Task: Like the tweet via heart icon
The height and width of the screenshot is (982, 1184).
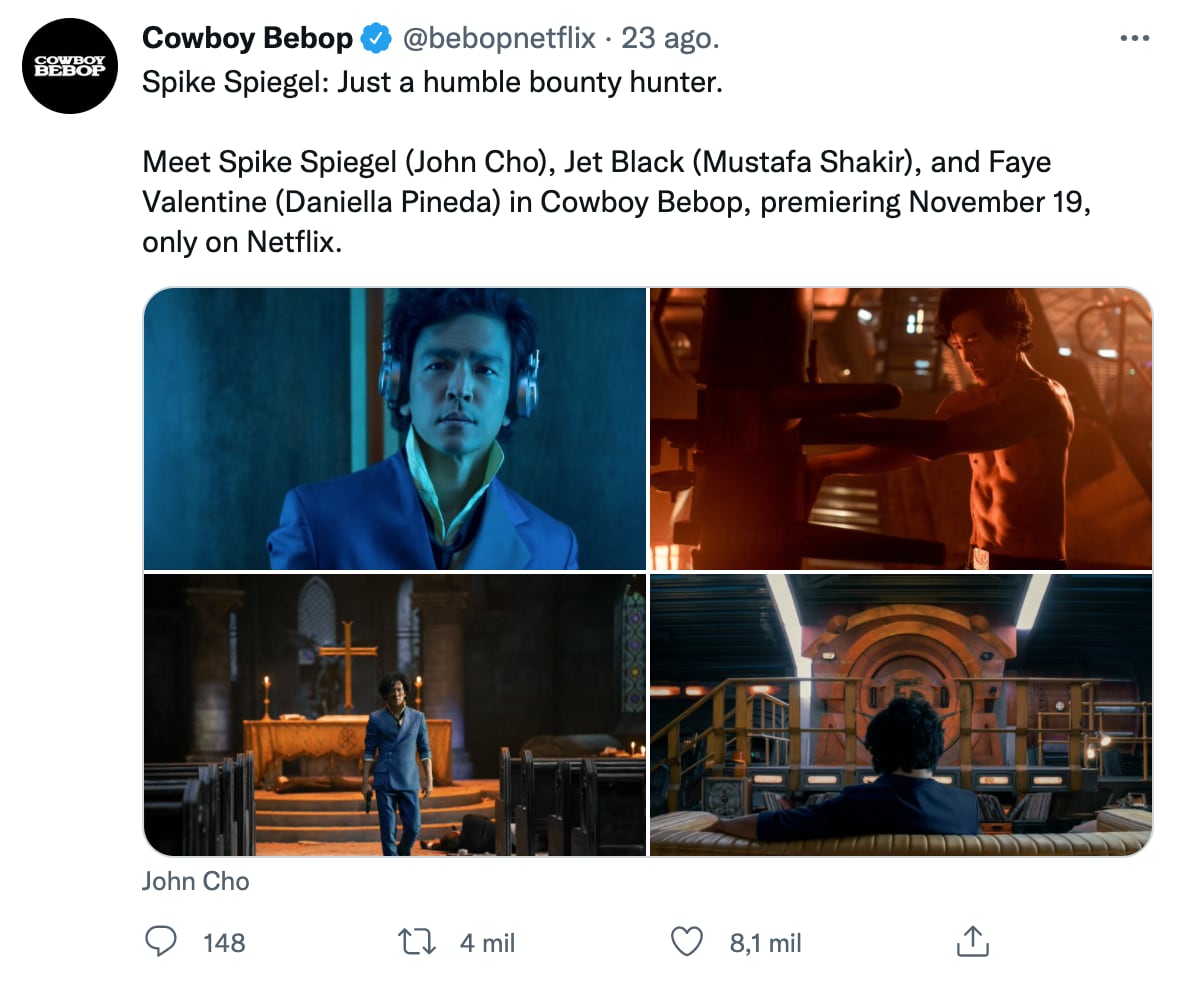Action: click(x=686, y=941)
